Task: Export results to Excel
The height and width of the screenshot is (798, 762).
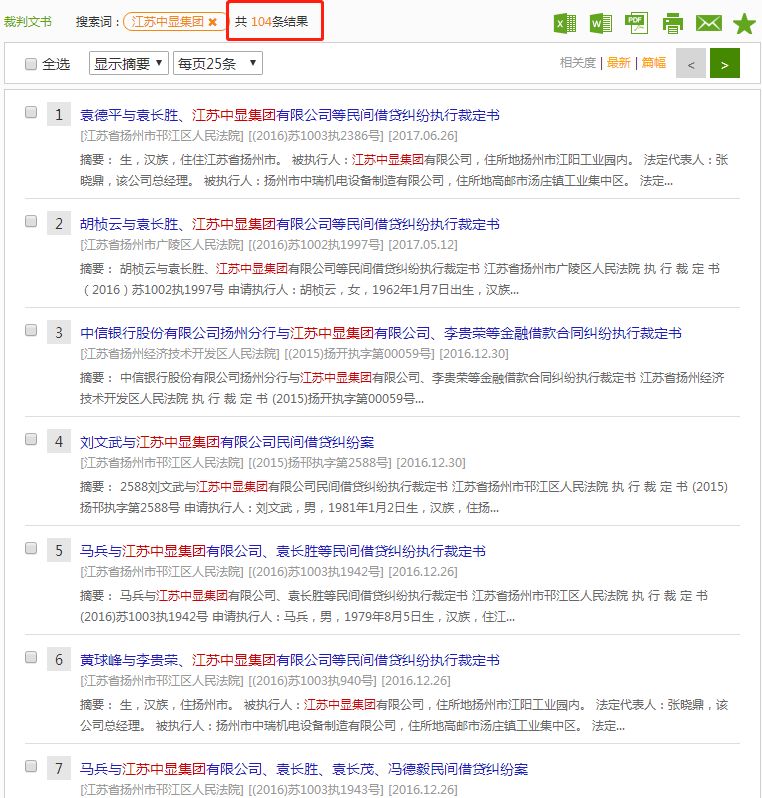Action: 565,23
